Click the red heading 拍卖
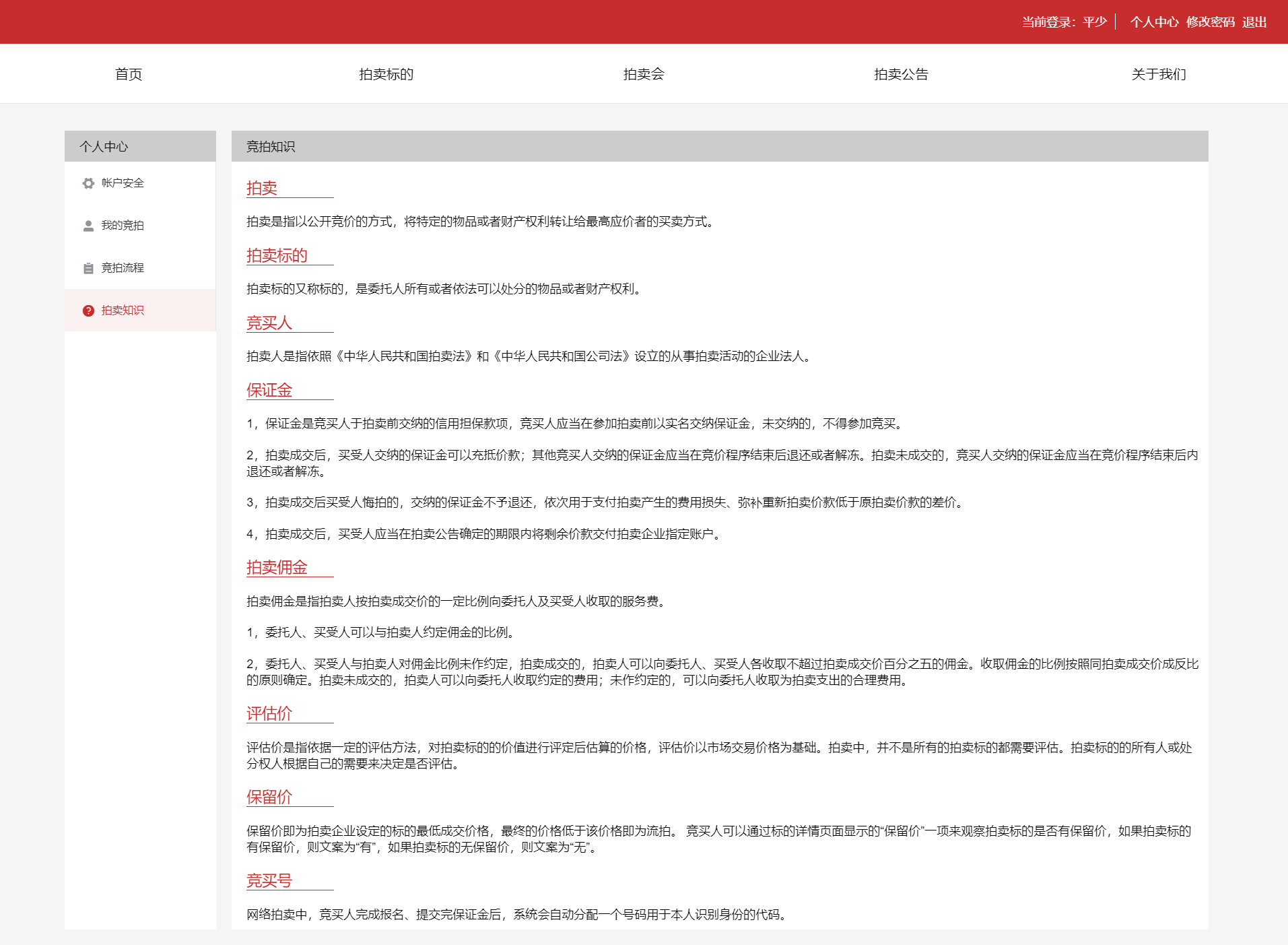The height and width of the screenshot is (945, 1288). pyautogui.click(x=262, y=188)
